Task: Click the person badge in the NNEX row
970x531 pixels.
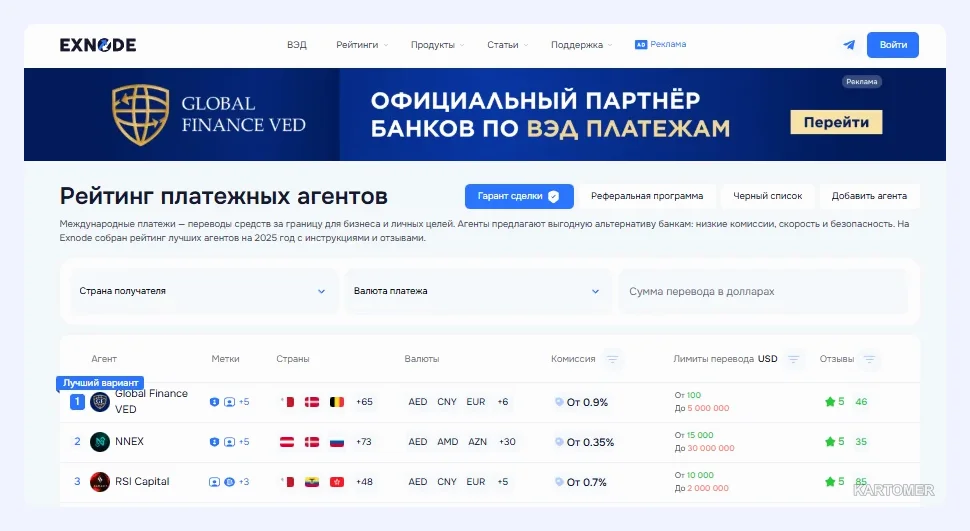Action: pyautogui.click(x=229, y=442)
